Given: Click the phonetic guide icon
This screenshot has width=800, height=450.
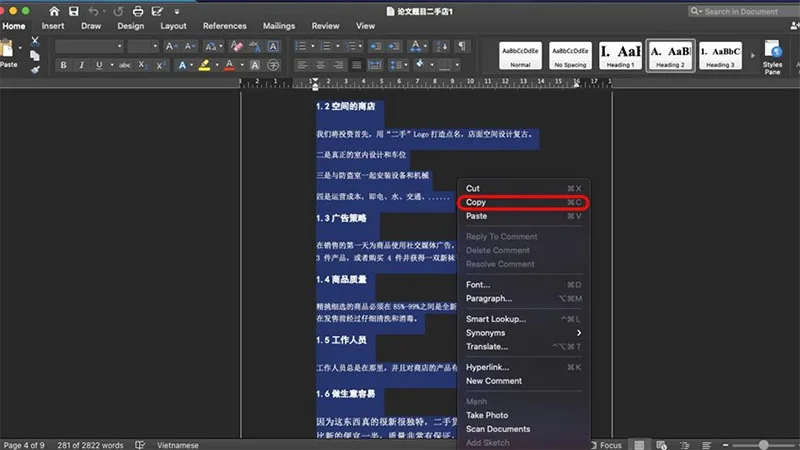Looking at the screenshot, I should tap(255, 46).
